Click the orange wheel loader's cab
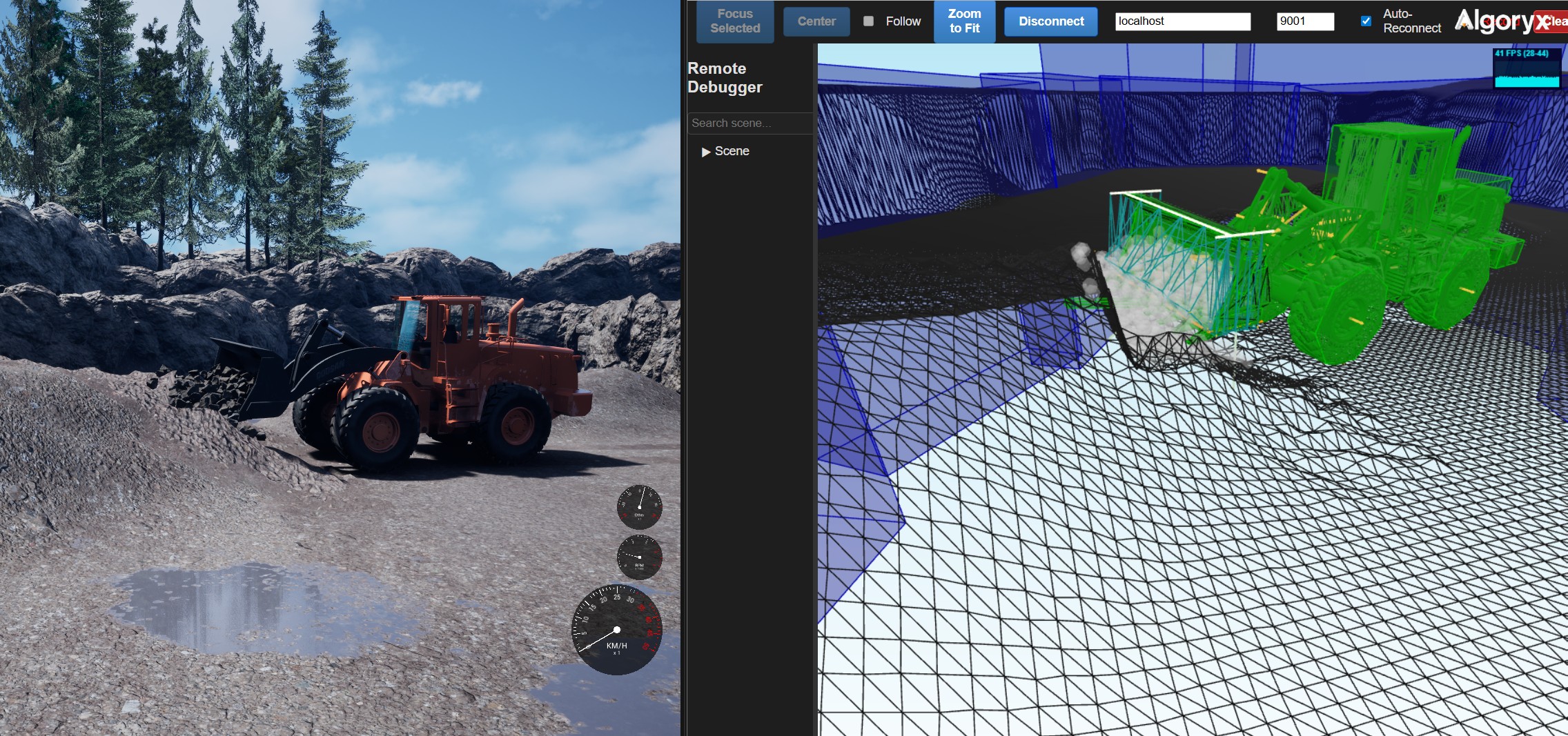 pos(436,324)
